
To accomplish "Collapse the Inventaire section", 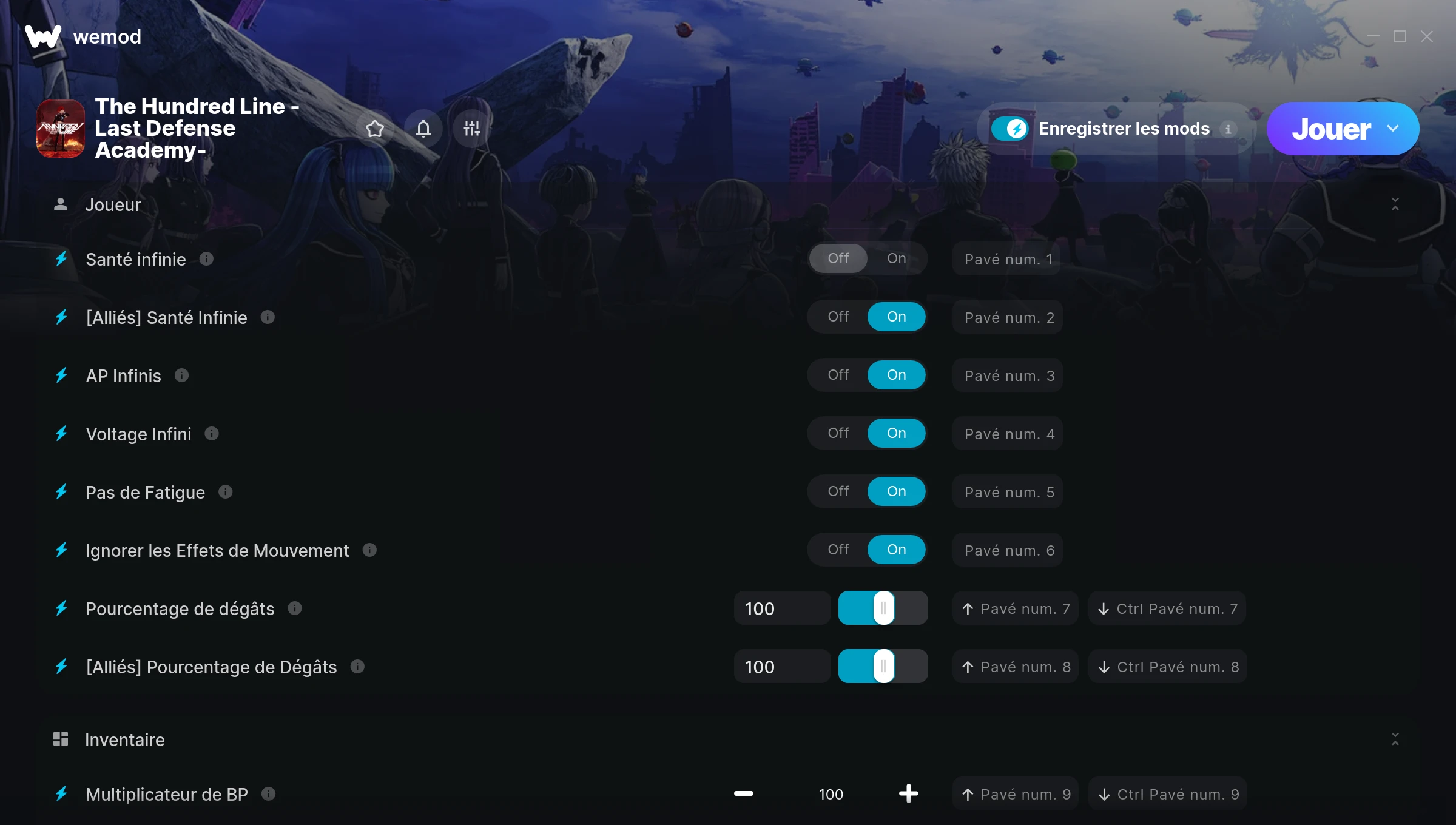I will click(x=1395, y=739).
